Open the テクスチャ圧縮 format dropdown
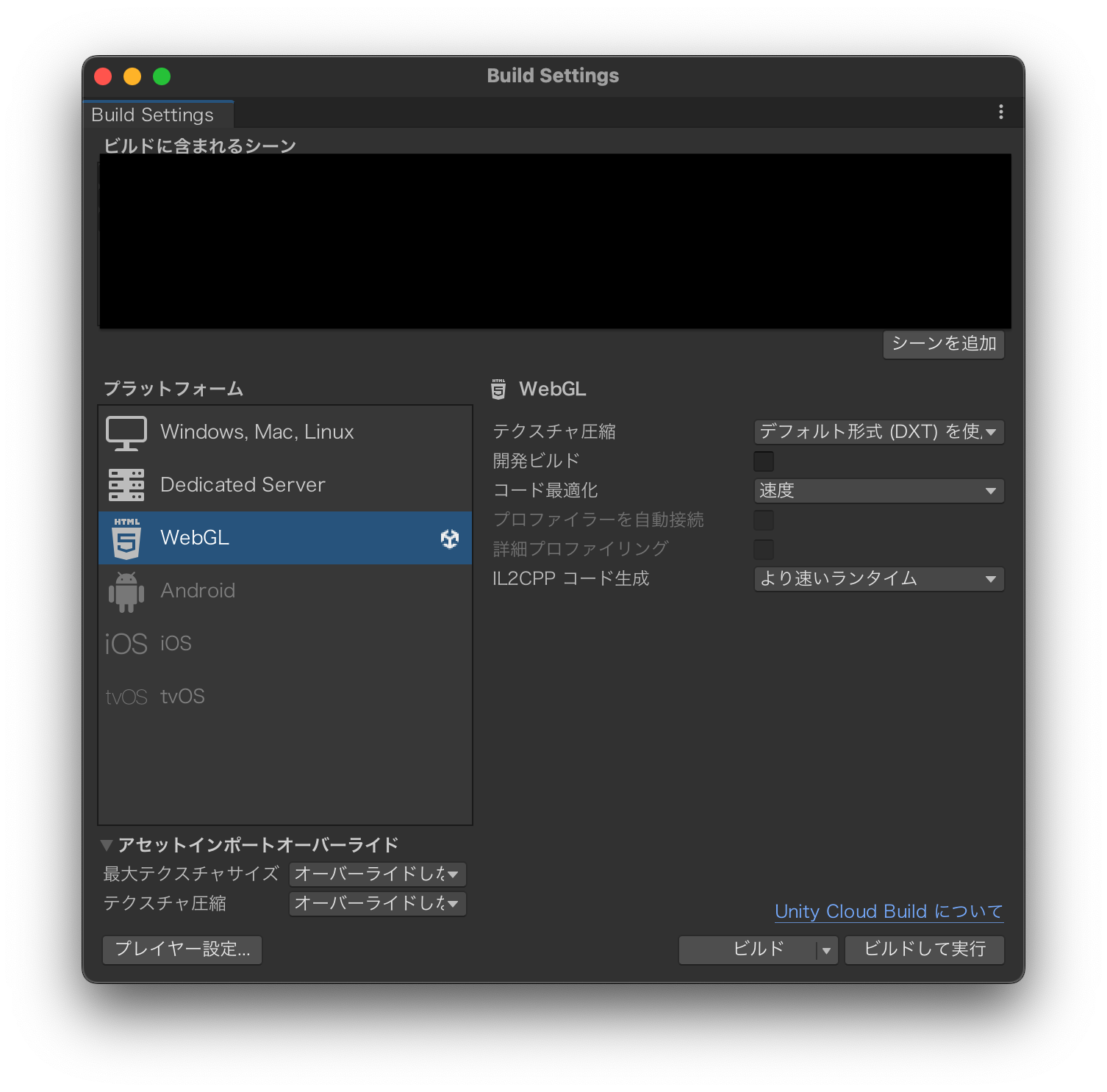This screenshot has height=1092, width=1107. tap(878, 432)
